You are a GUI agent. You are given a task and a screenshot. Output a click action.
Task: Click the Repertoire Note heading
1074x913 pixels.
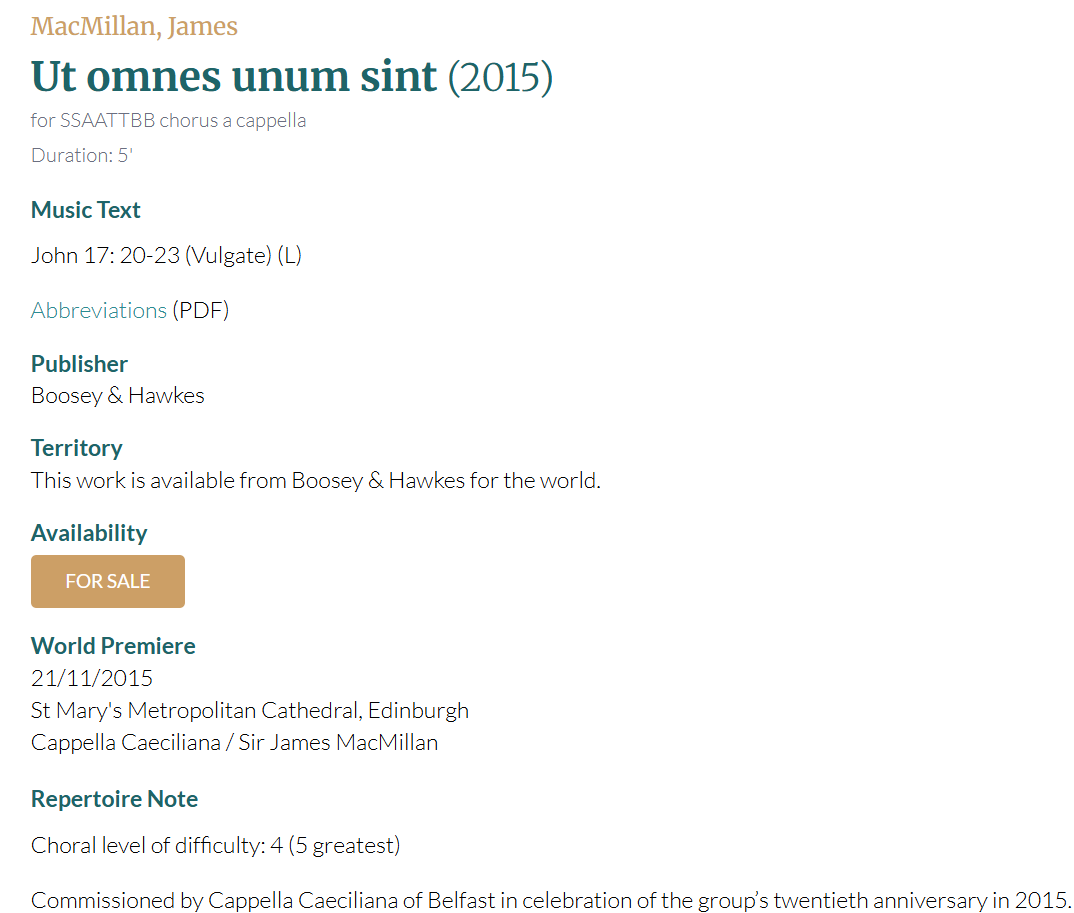[114, 799]
